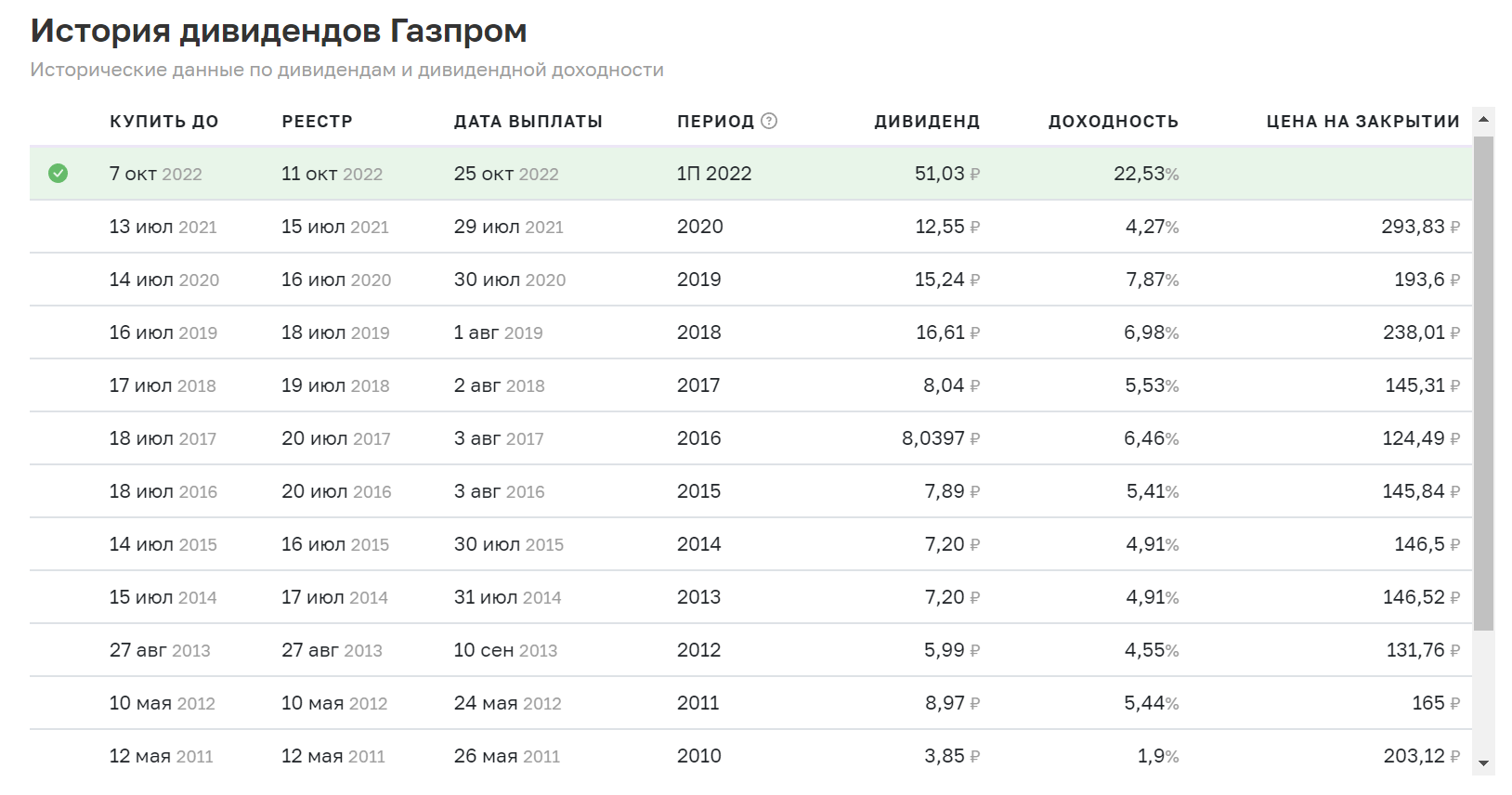Click the buy-by date 14 июл 2015
The height and width of the screenshot is (795, 1512).
click(163, 544)
